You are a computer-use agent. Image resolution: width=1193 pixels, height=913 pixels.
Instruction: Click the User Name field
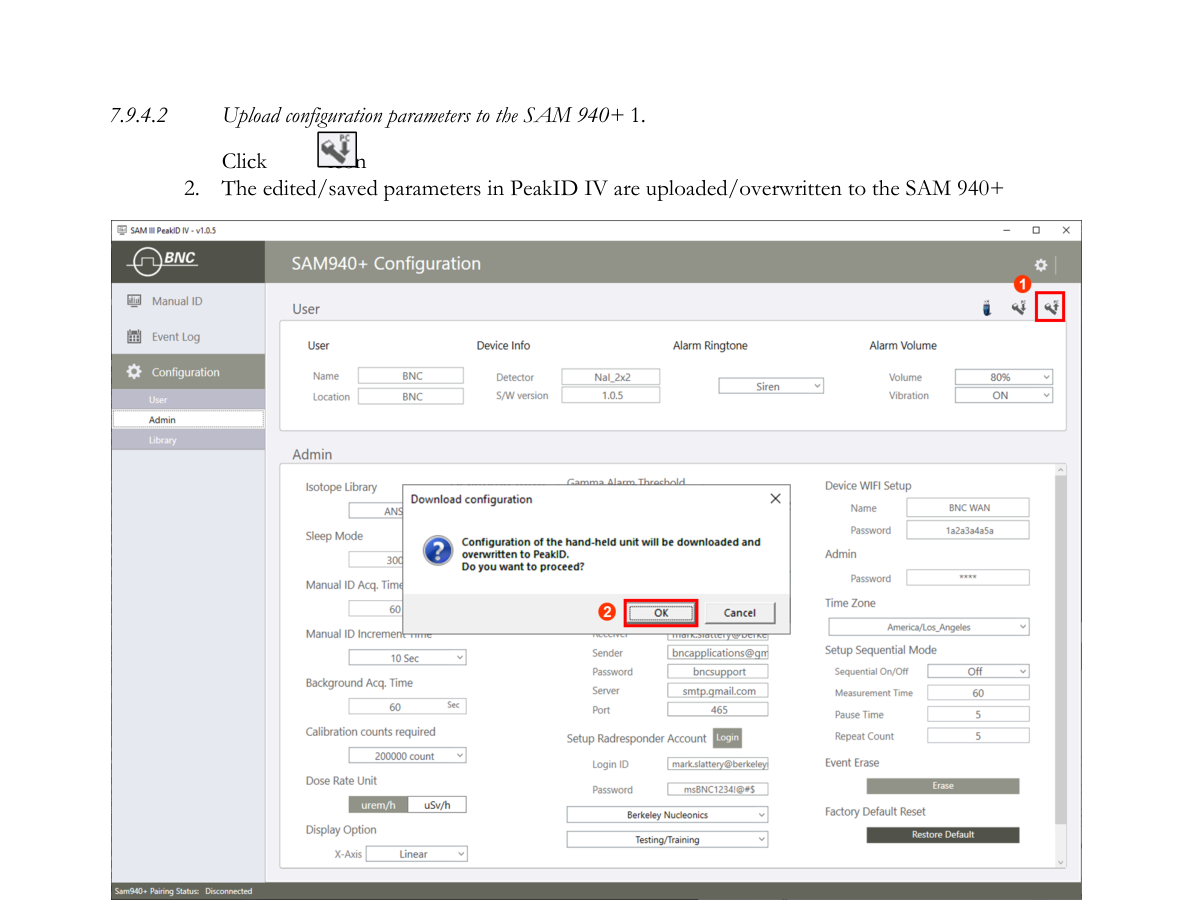click(x=411, y=376)
